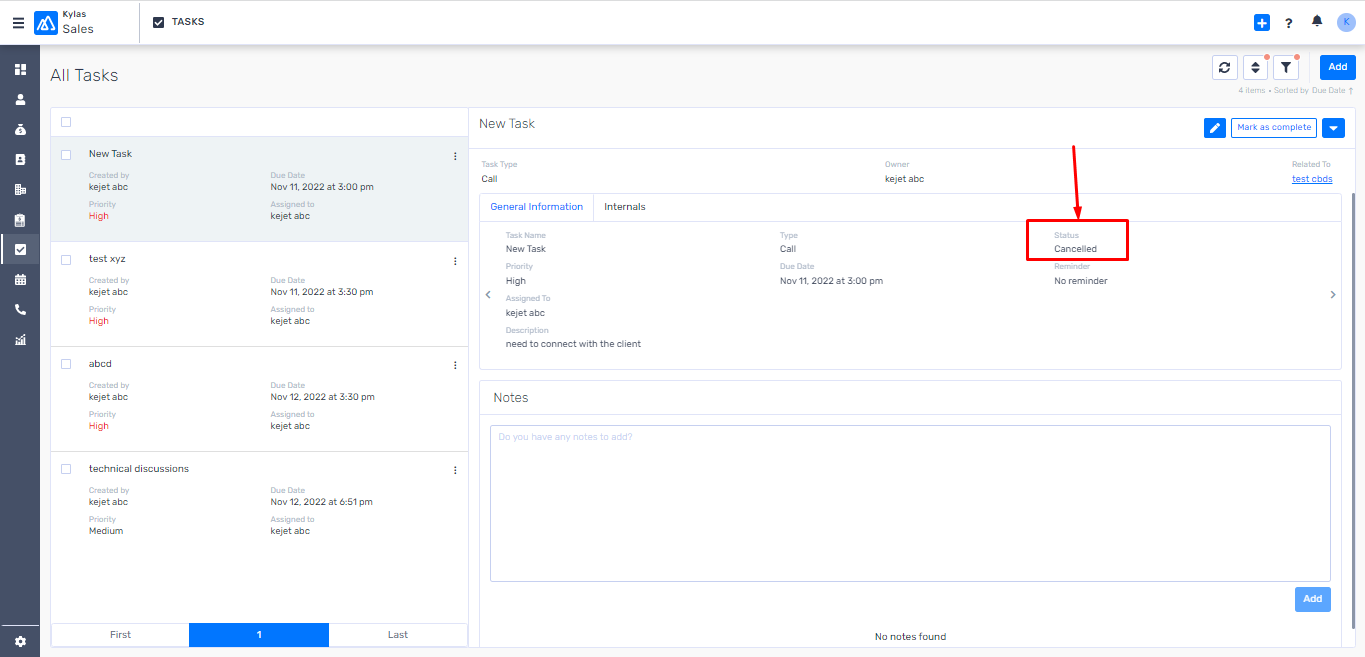Open the notifications bell
The width and height of the screenshot is (1365, 657).
(x=1317, y=21)
